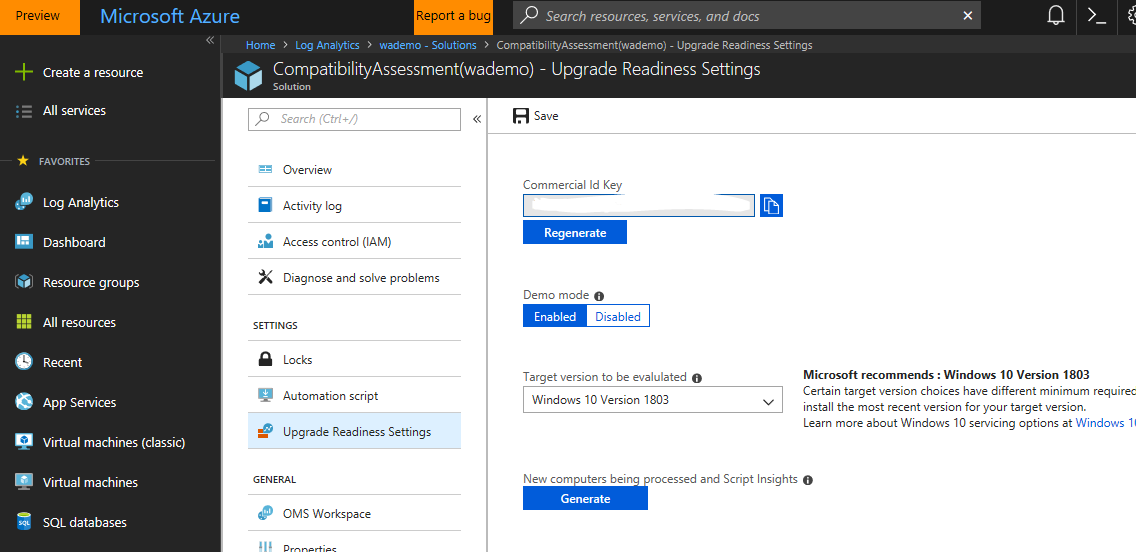Open the notifications bell icon
Image resolution: width=1136 pixels, height=552 pixels.
click(1056, 16)
